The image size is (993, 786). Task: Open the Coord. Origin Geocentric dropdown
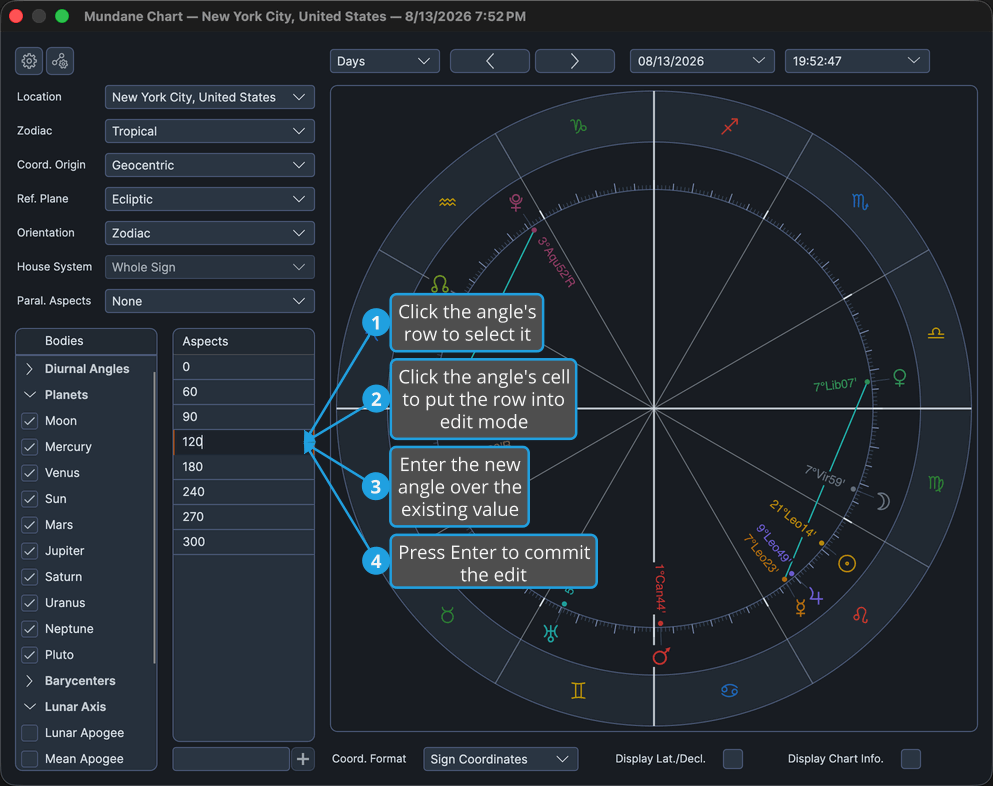pyautogui.click(x=210, y=165)
